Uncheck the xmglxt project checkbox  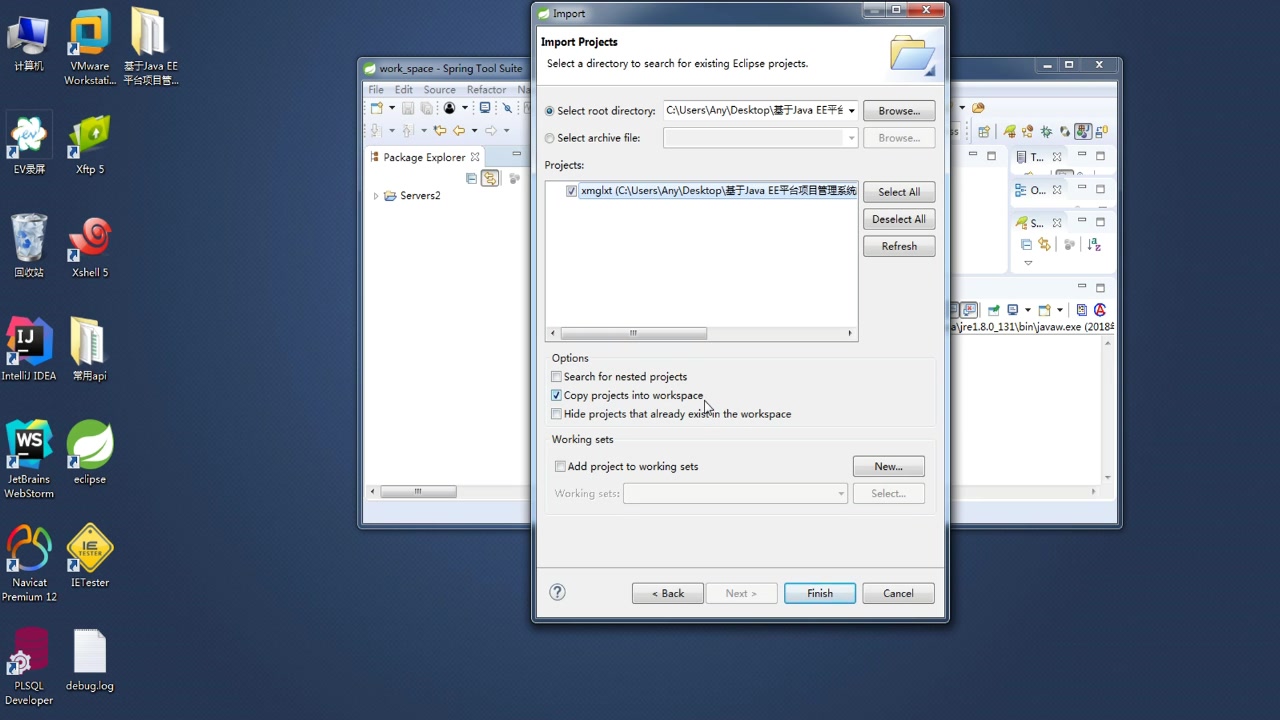click(572, 191)
